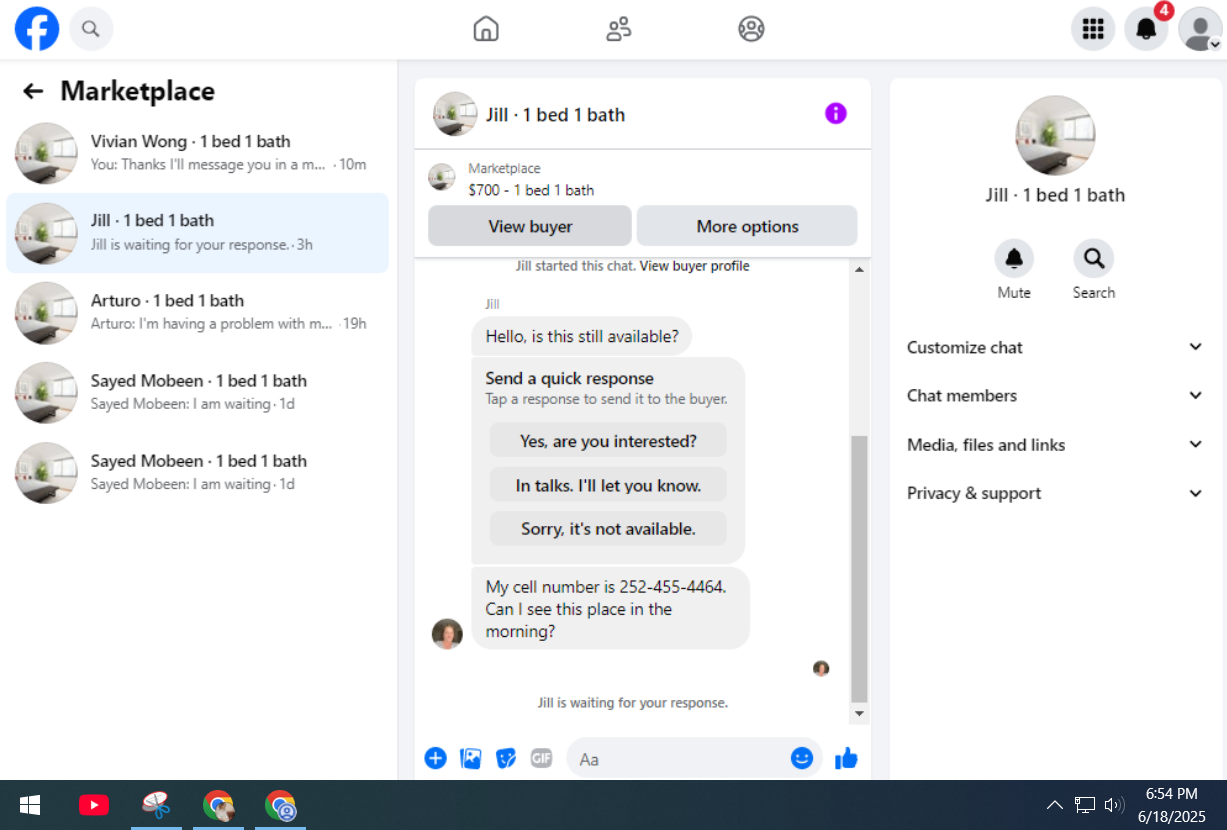
Task: Open the Arturo conversation
Action: 197,313
